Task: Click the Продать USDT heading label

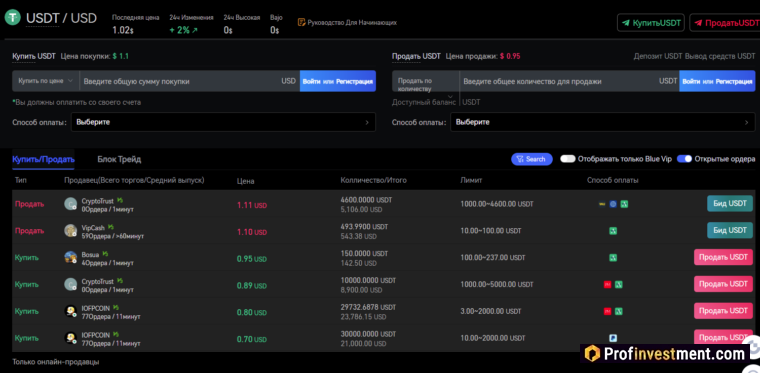Action: [416, 56]
